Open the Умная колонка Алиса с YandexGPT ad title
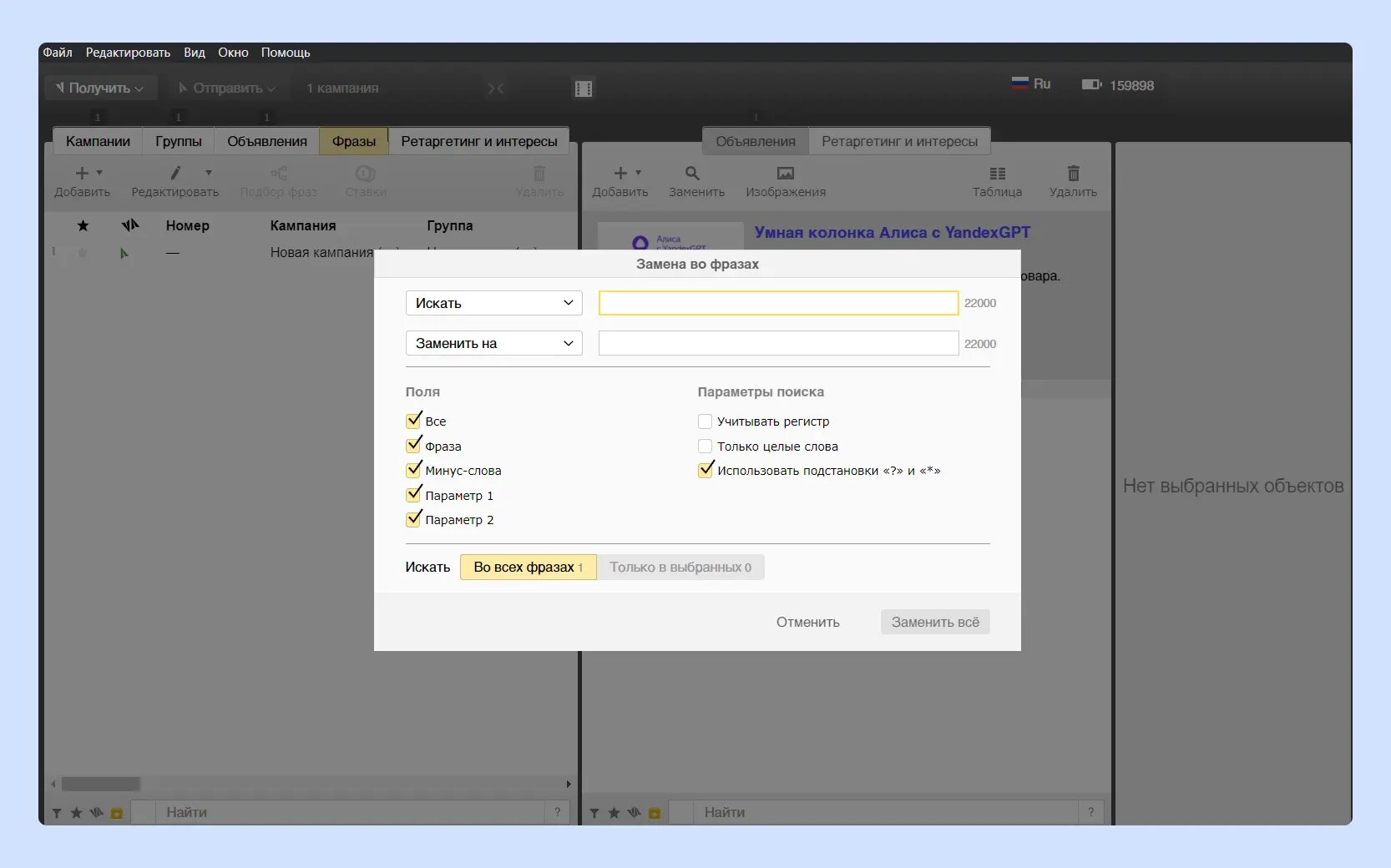Screen dimensions: 1391x868 [893, 233]
